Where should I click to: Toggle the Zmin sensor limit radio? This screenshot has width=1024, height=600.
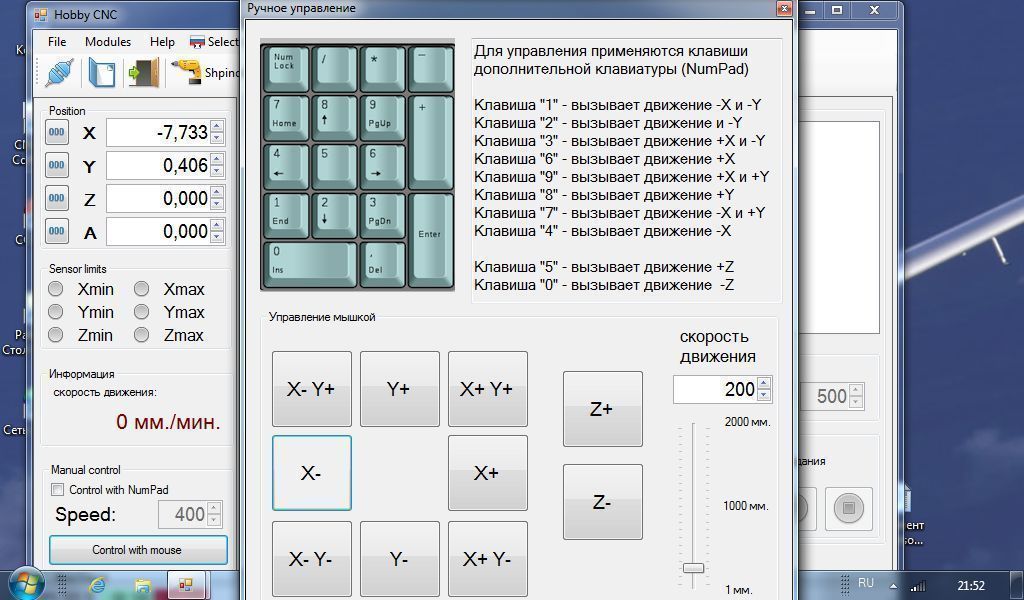56,335
